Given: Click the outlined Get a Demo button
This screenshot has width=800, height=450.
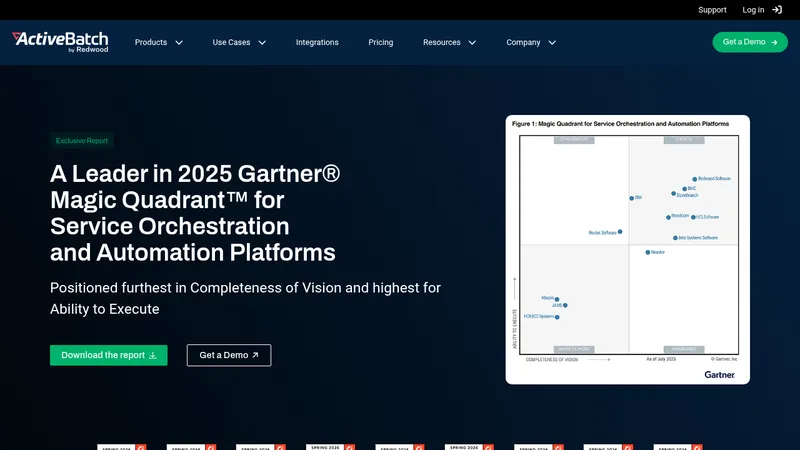Looking at the screenshot, I should click(229, 355).
